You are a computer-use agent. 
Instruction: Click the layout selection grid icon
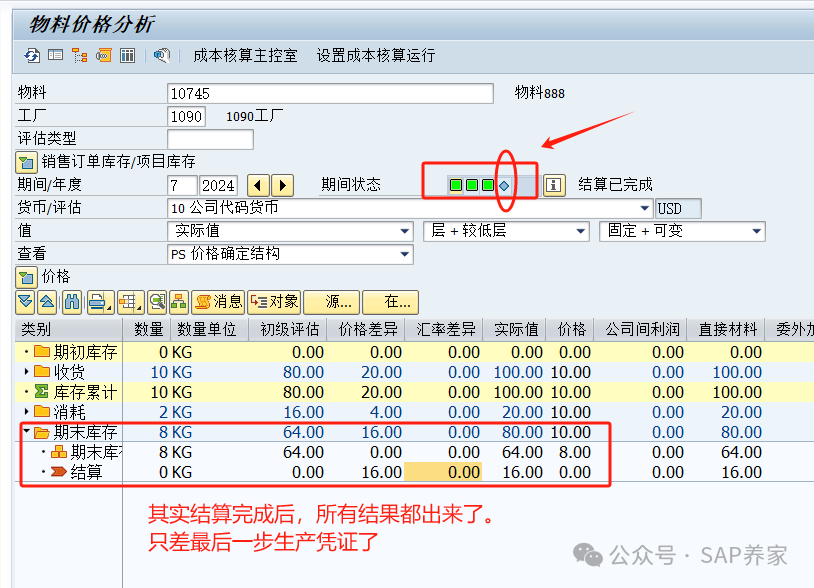(130, 302)
